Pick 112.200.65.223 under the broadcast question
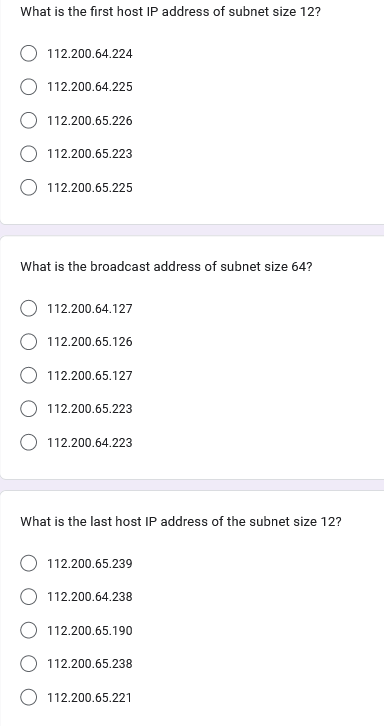The image size is (384, 726). 29,408
